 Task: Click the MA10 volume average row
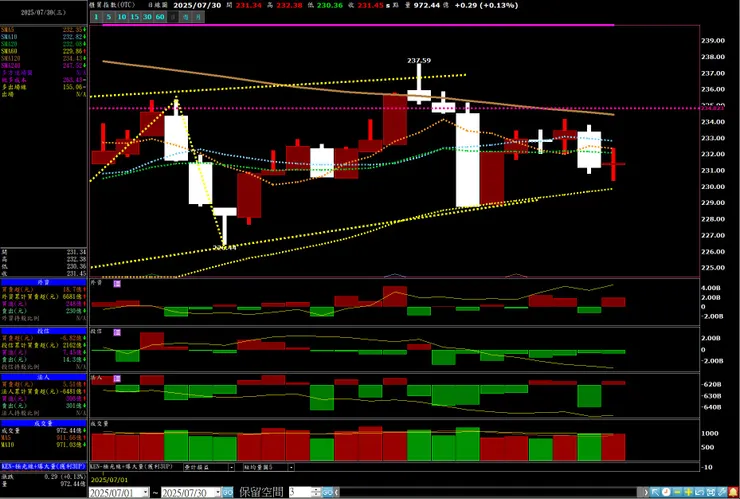coord(43,445)
